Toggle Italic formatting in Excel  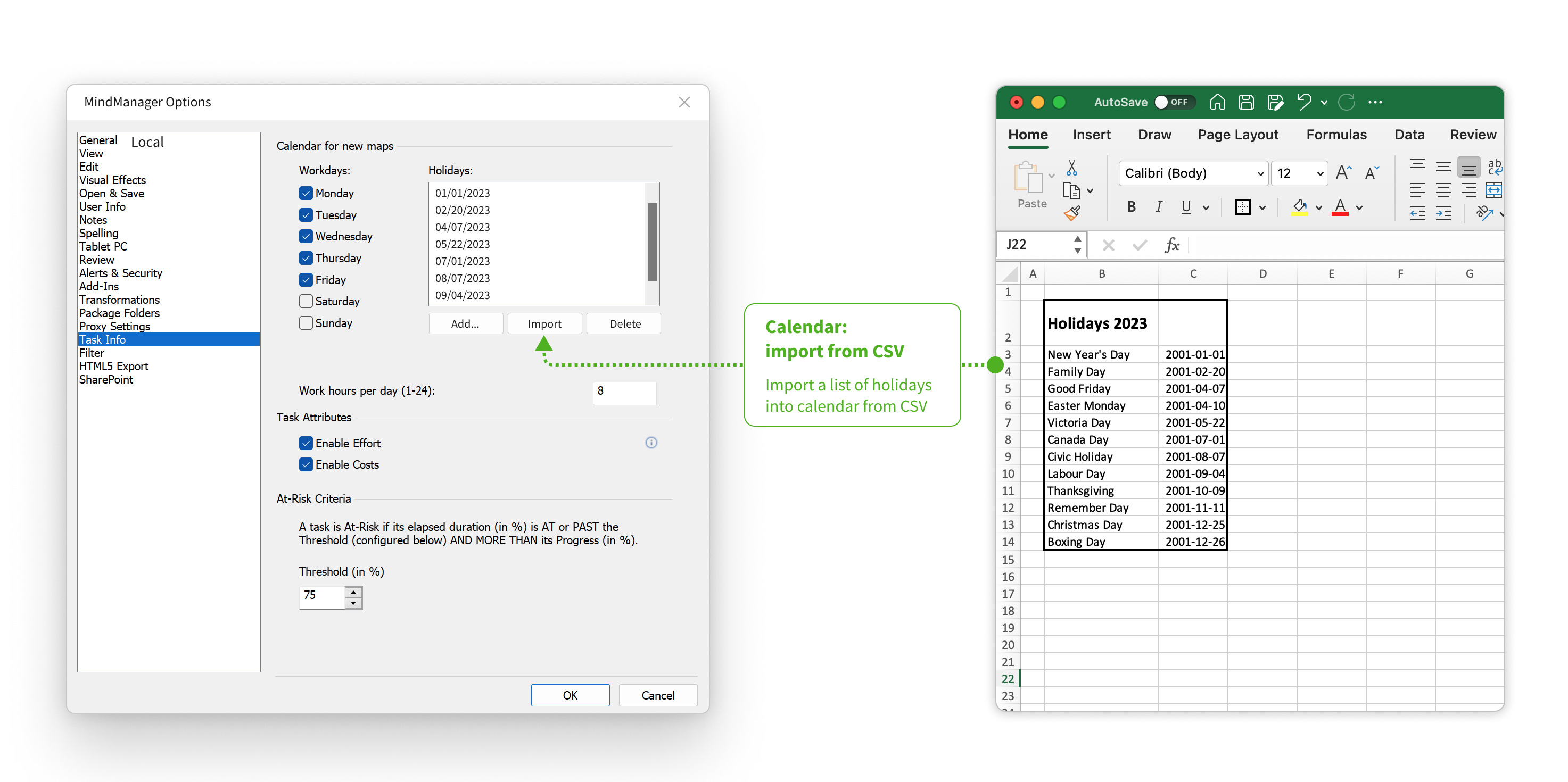tap(1158, 207)
